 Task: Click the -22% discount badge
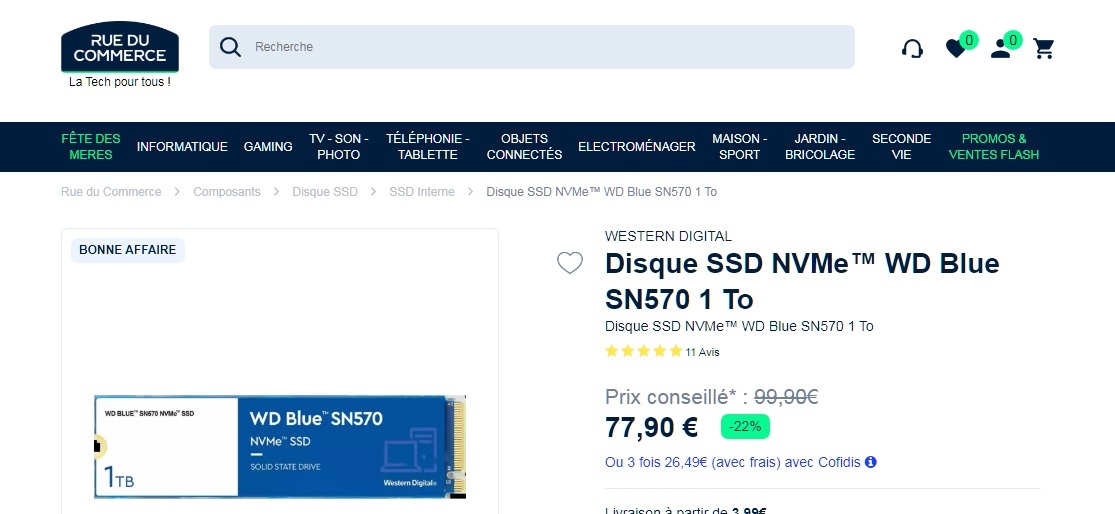(745, 427)
